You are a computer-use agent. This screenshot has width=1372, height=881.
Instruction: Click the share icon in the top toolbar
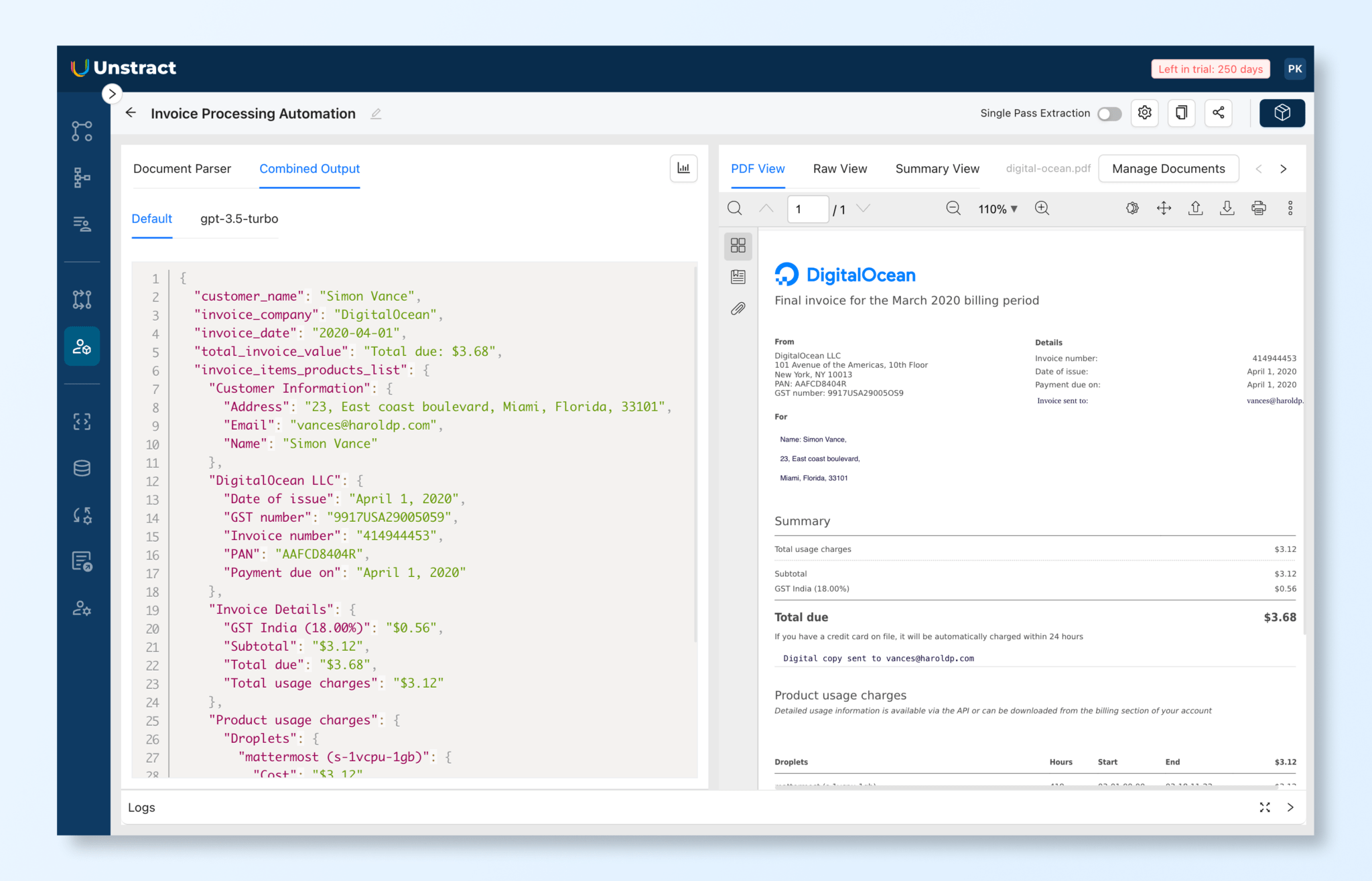pos(1219,113)
